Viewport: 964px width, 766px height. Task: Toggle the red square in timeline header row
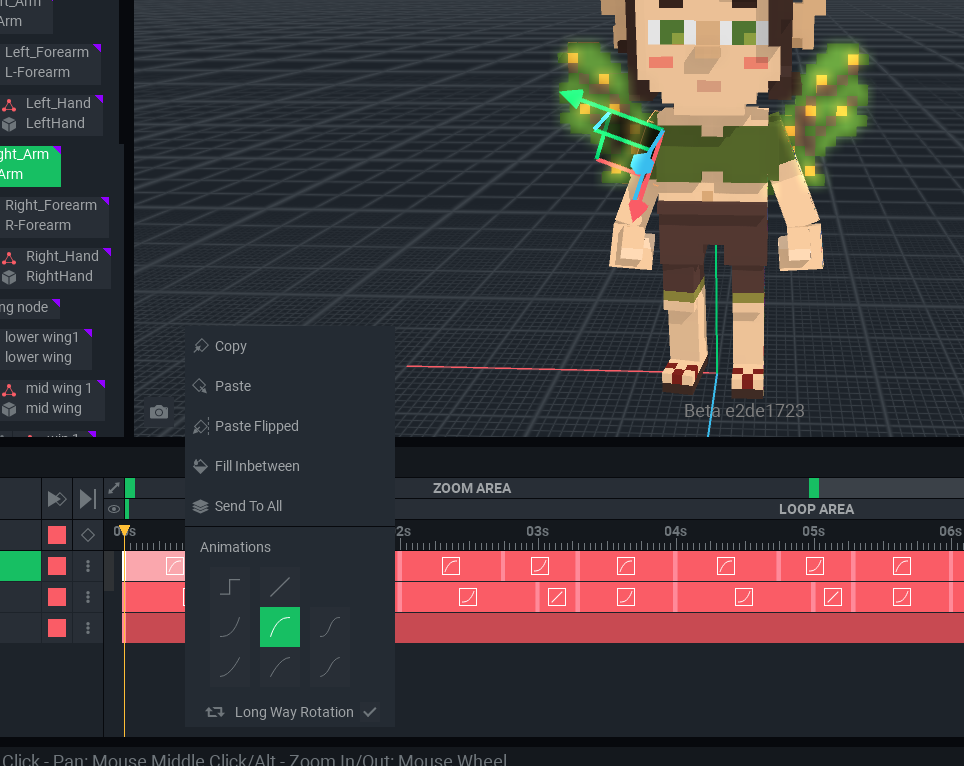tap(57, 535)
